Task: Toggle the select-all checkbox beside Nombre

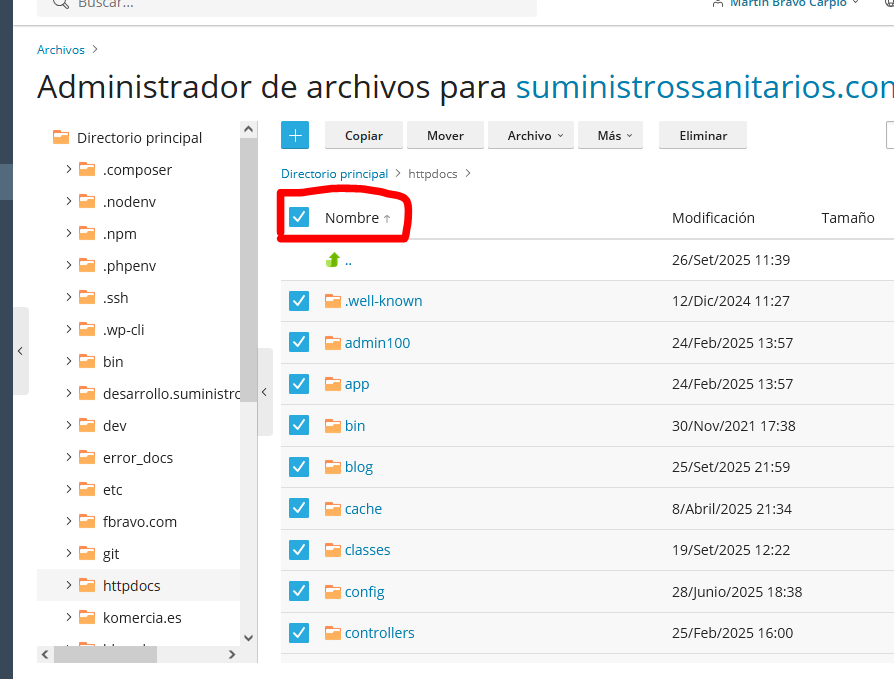Action: tap(298, 217)
